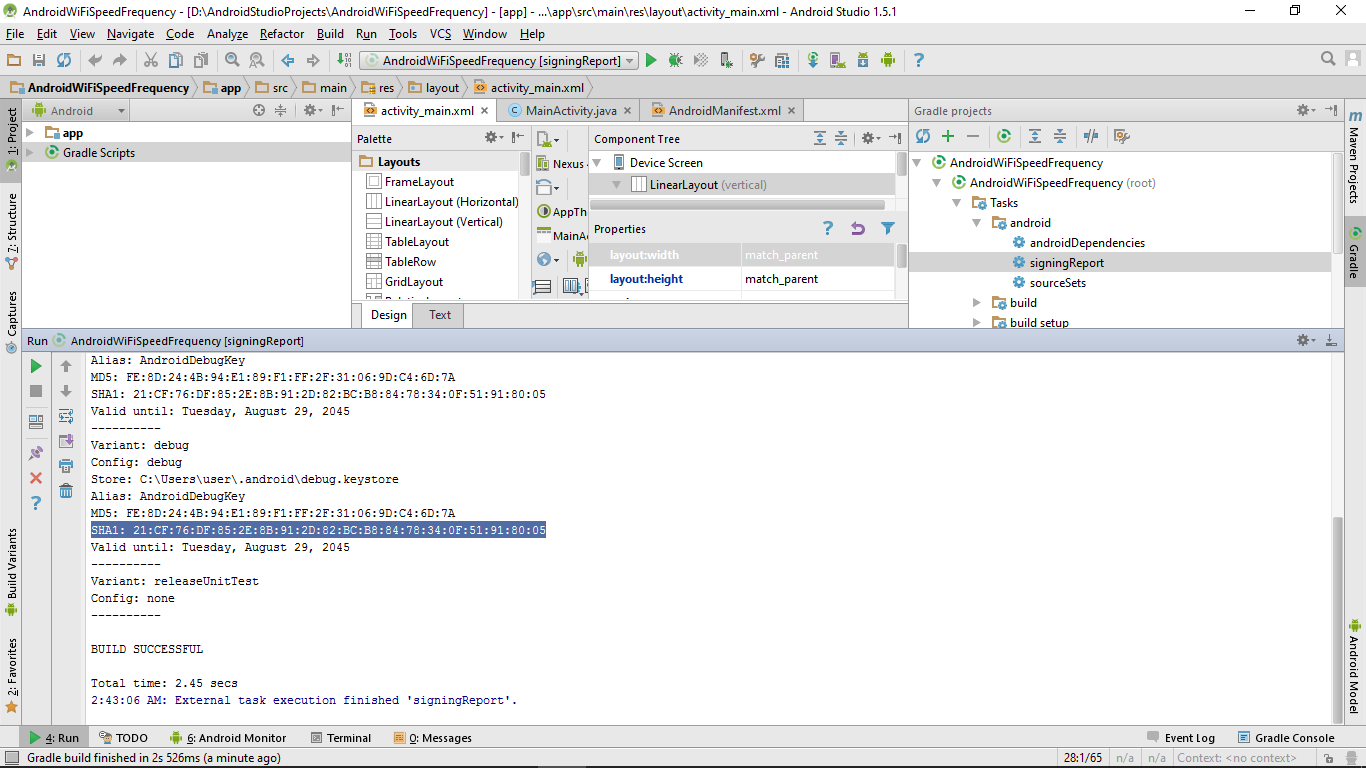Execute Gradle task icon in Gradle panel
1366x768 pixels.
tap(1004, 136)
